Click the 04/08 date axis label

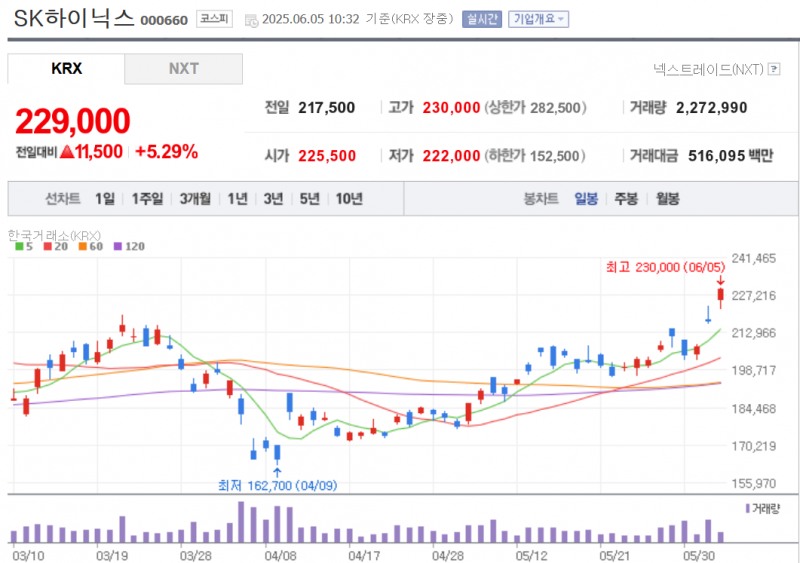click(280, 555)
